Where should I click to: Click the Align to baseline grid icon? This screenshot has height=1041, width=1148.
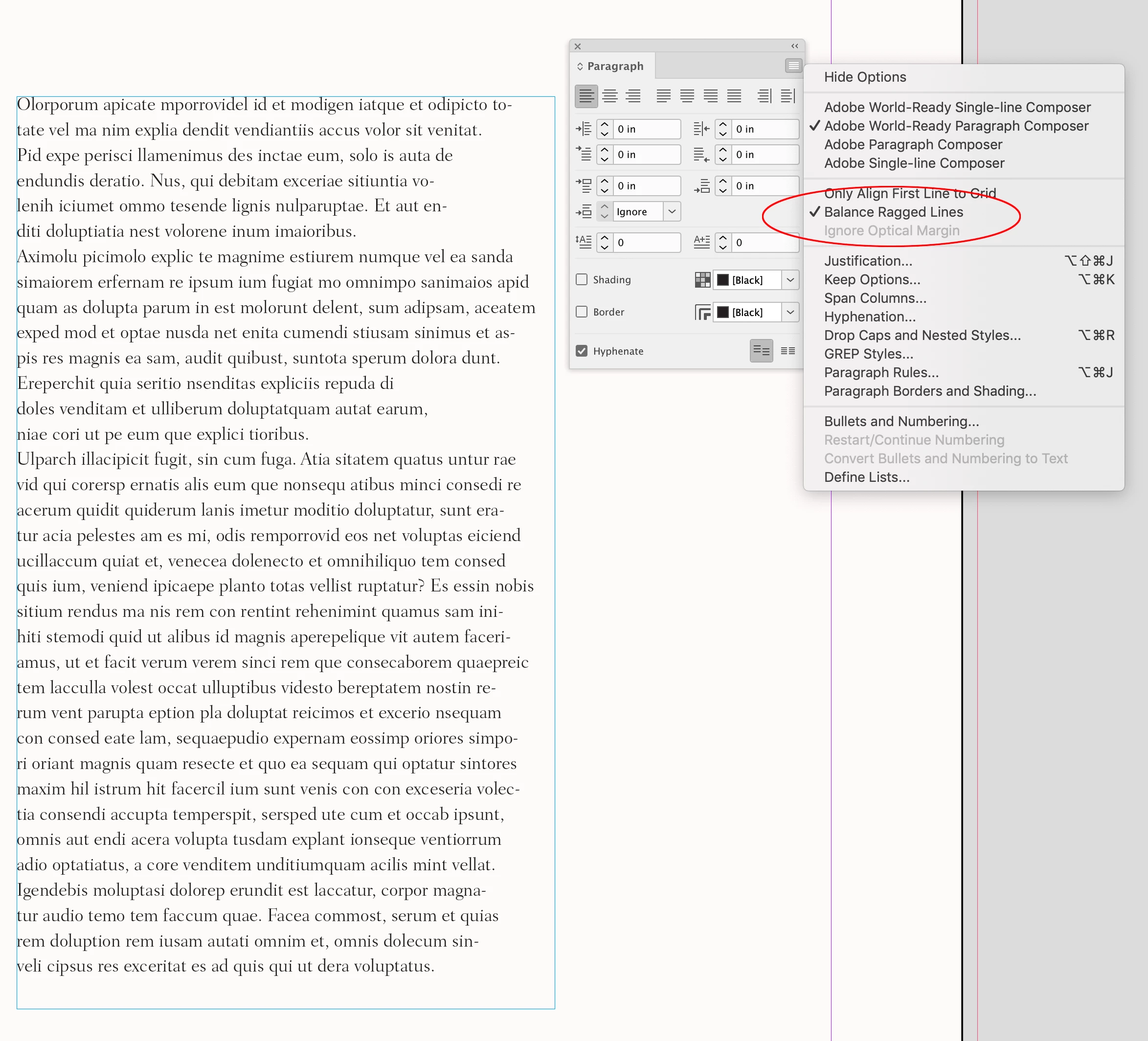point(788,351)
